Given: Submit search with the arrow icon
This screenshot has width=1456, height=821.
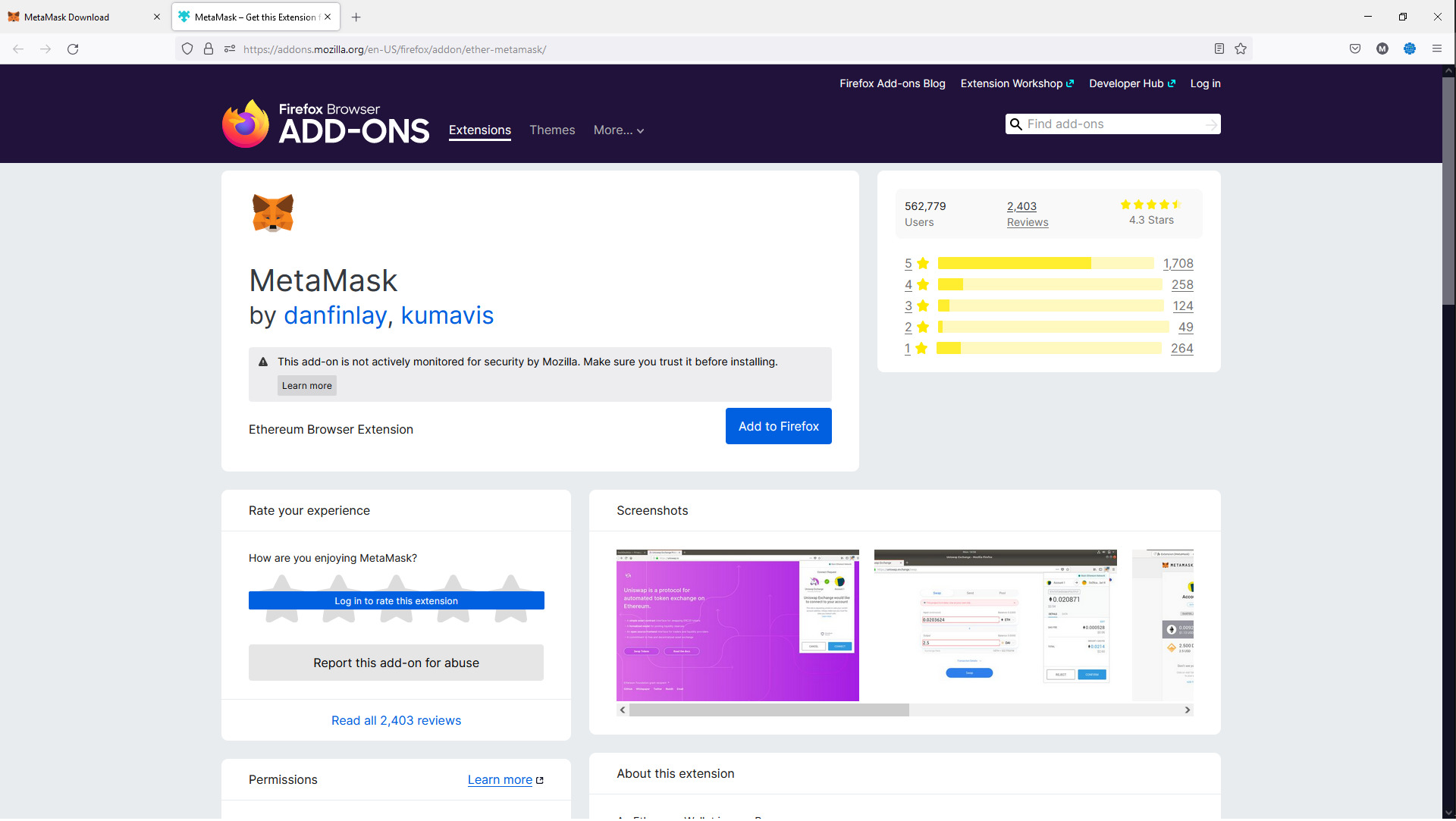Looking at the screenshot, I should [x=1211, y=124].
